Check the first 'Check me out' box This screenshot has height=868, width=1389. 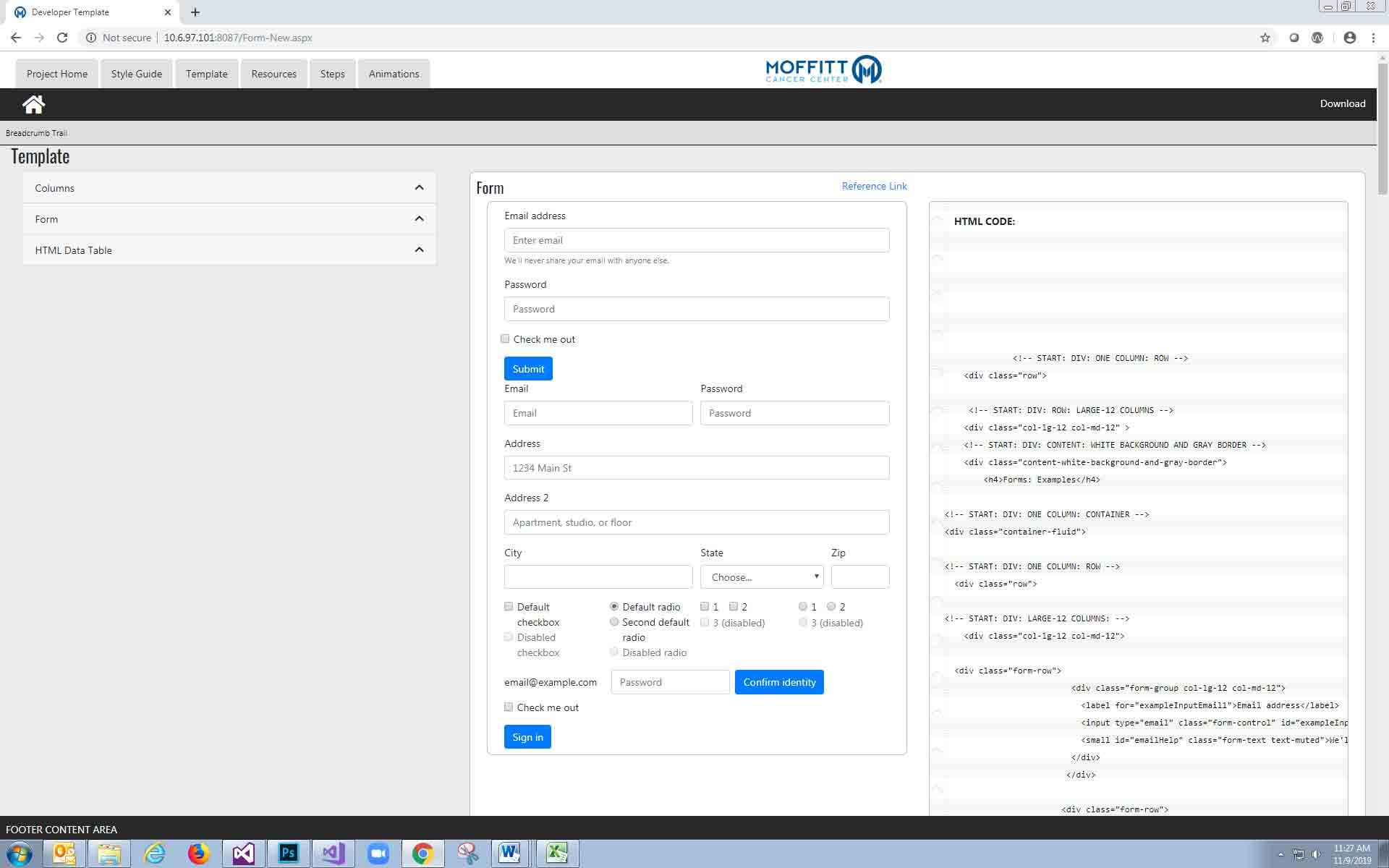[x=506, y=339]
